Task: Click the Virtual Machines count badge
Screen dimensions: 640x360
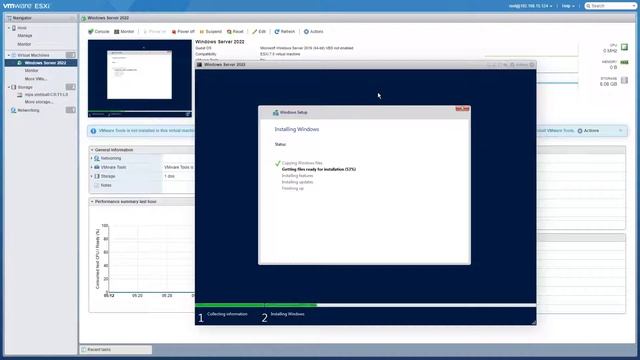Action: tap(71, 55)
